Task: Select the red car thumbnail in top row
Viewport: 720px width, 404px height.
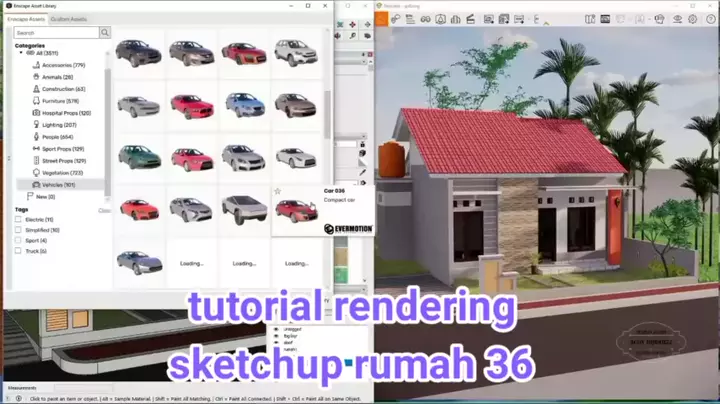Action: coord(243,52)
